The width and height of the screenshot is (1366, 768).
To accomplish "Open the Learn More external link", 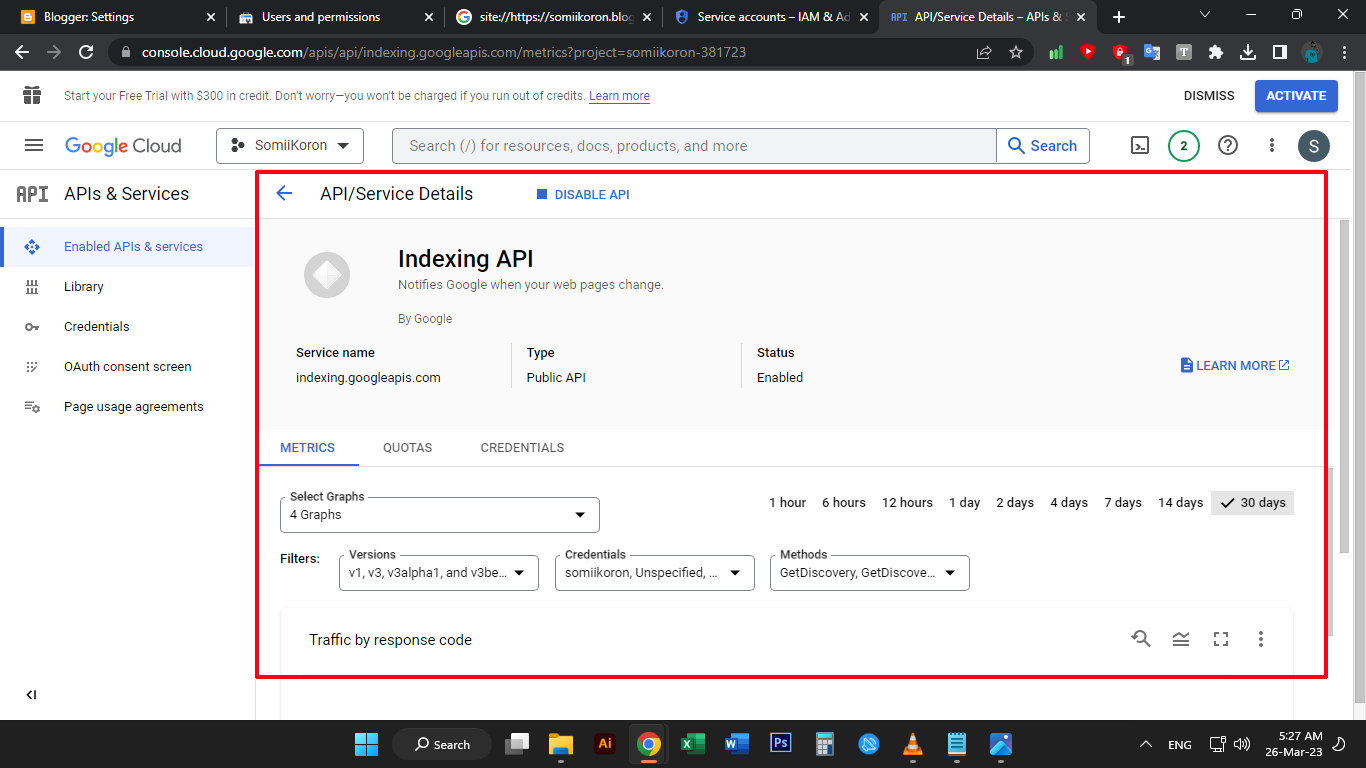I will 1235,366.
